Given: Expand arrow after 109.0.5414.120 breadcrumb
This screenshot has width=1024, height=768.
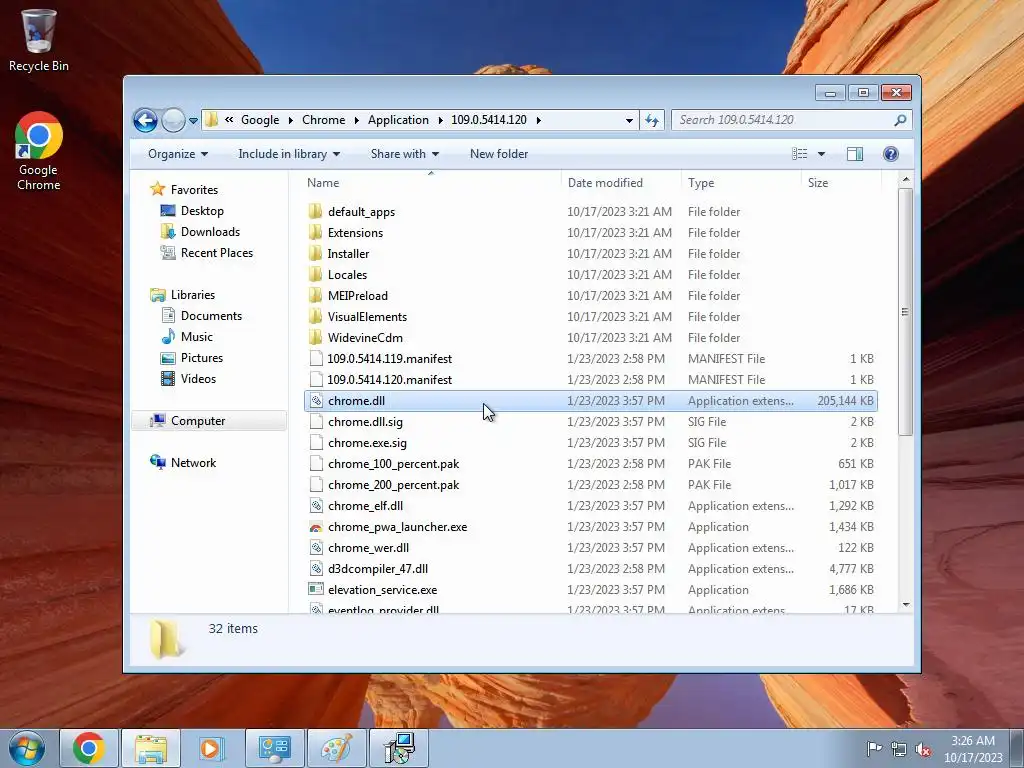Looking at the screenshot, I should 539,120.
